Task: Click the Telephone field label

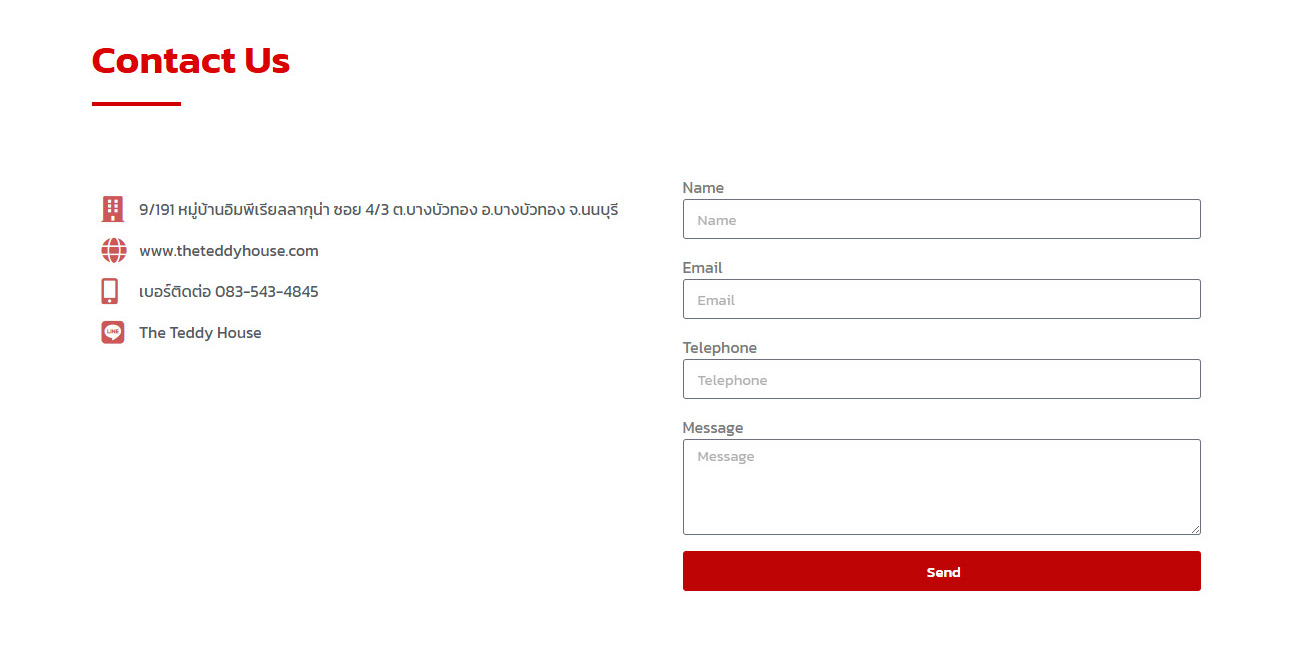Action: point(719,348)
